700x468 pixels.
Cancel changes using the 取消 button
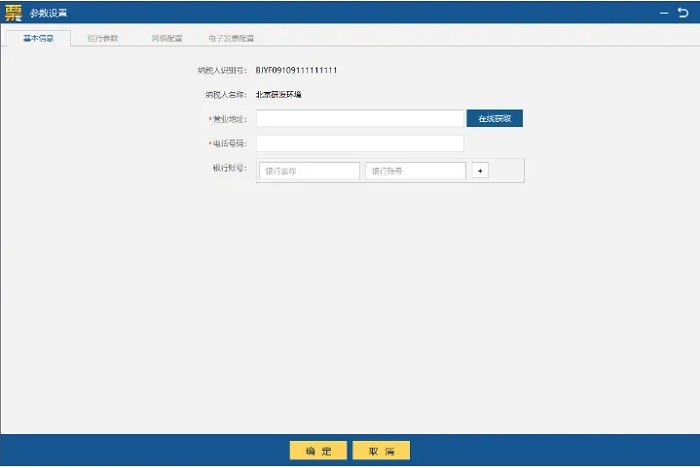(x=381, y=451)
